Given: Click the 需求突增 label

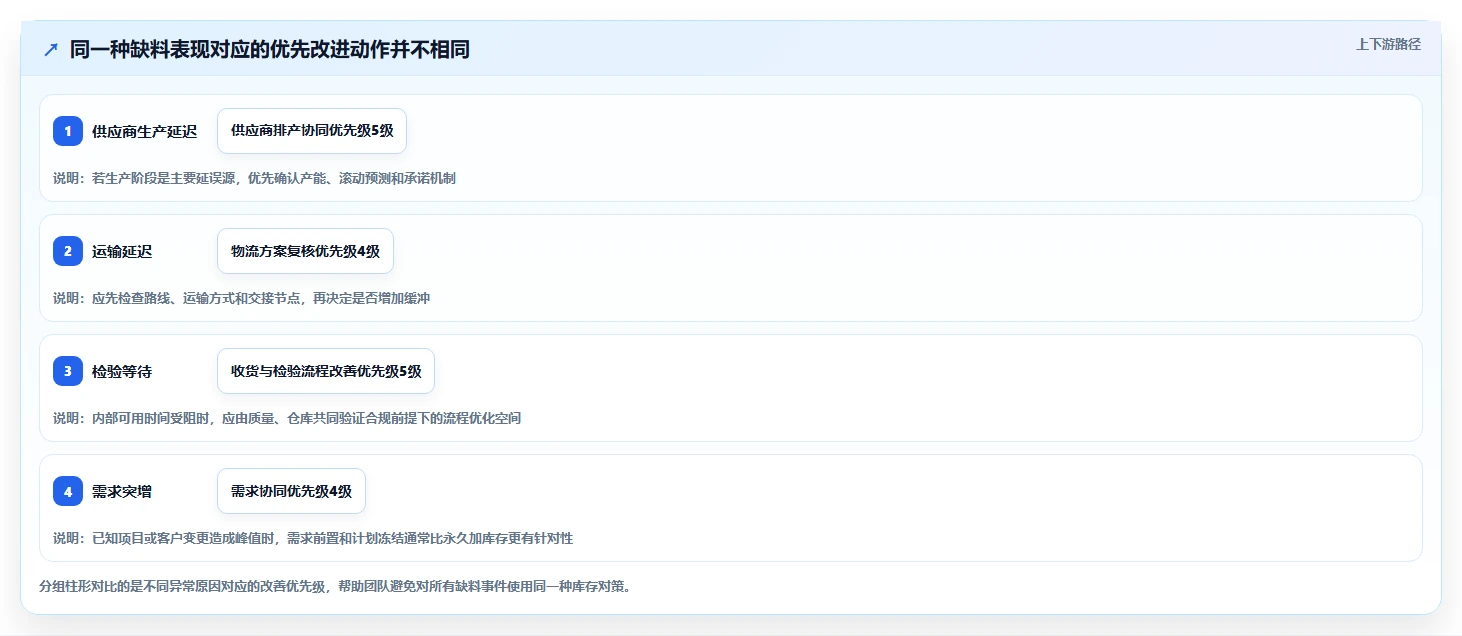Looking at the screenshot, I should (x=122, y=491).
